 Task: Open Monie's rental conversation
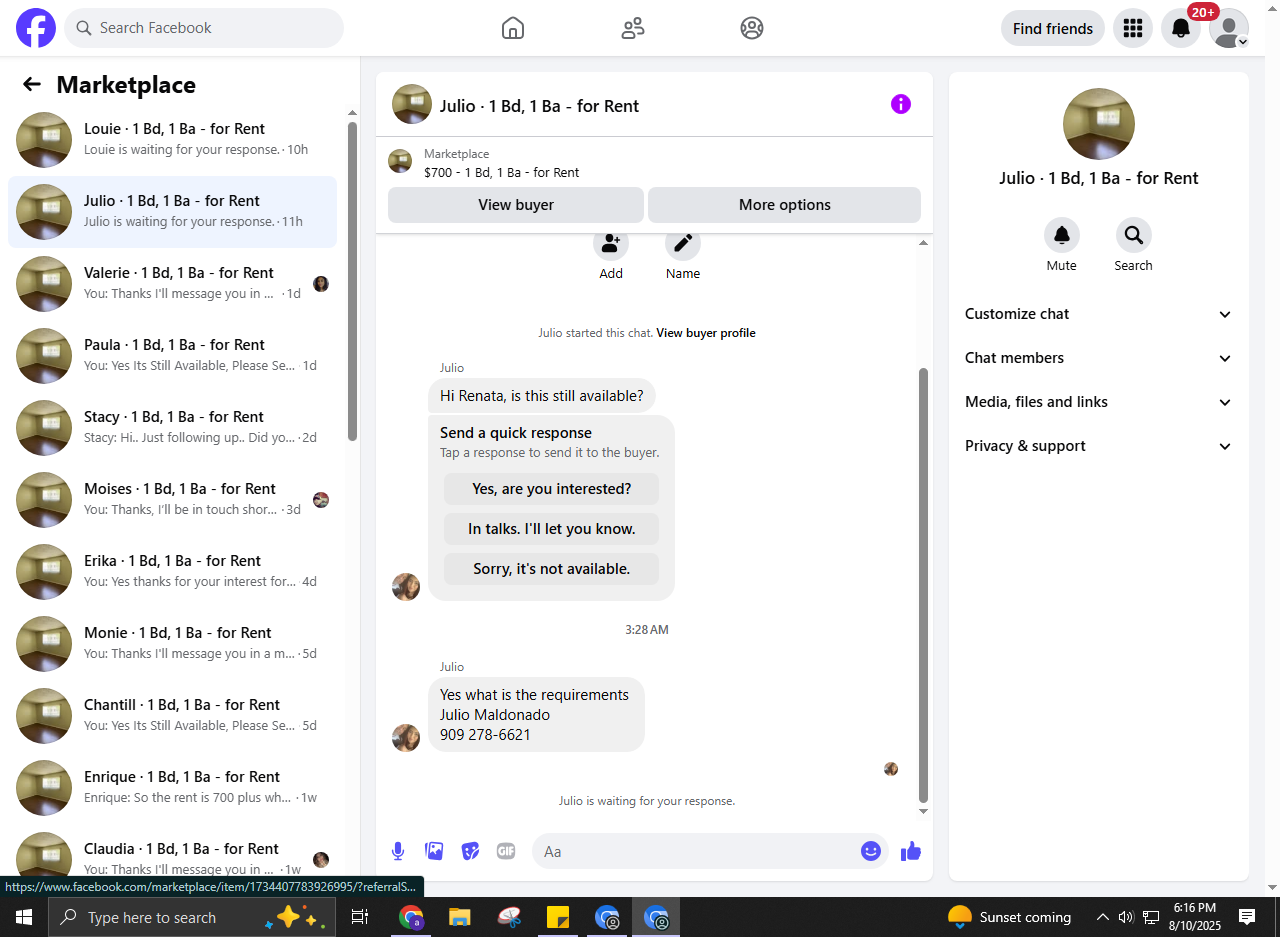172,644
